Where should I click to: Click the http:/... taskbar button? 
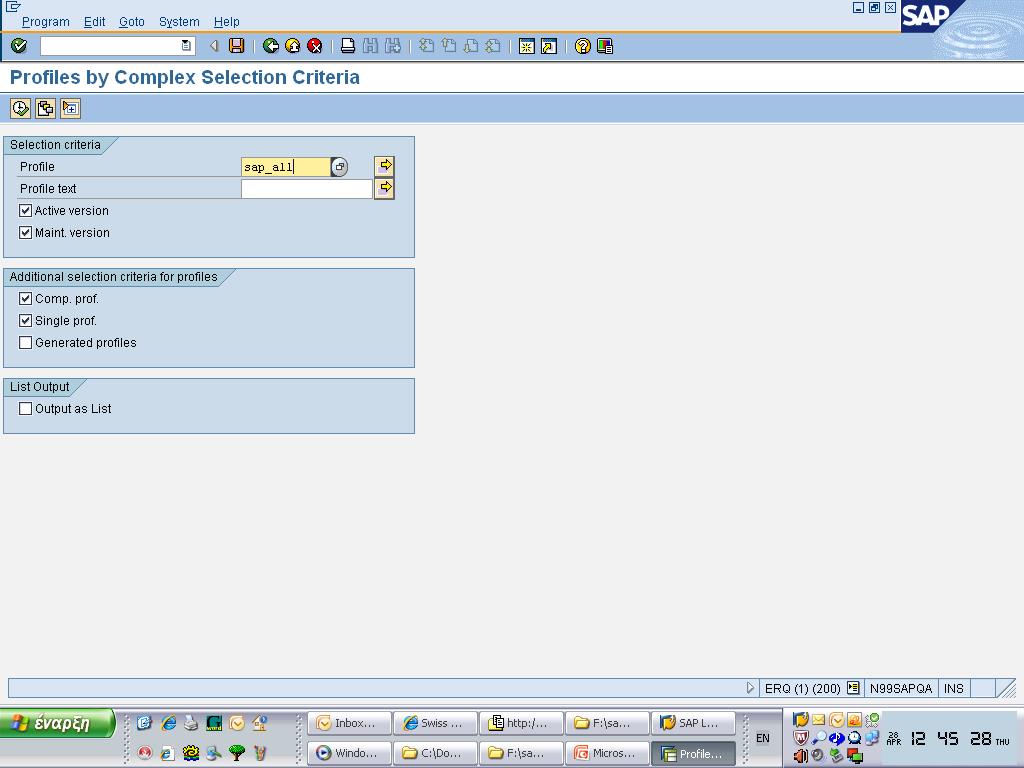pyautogui.click(x=521, y=723)
